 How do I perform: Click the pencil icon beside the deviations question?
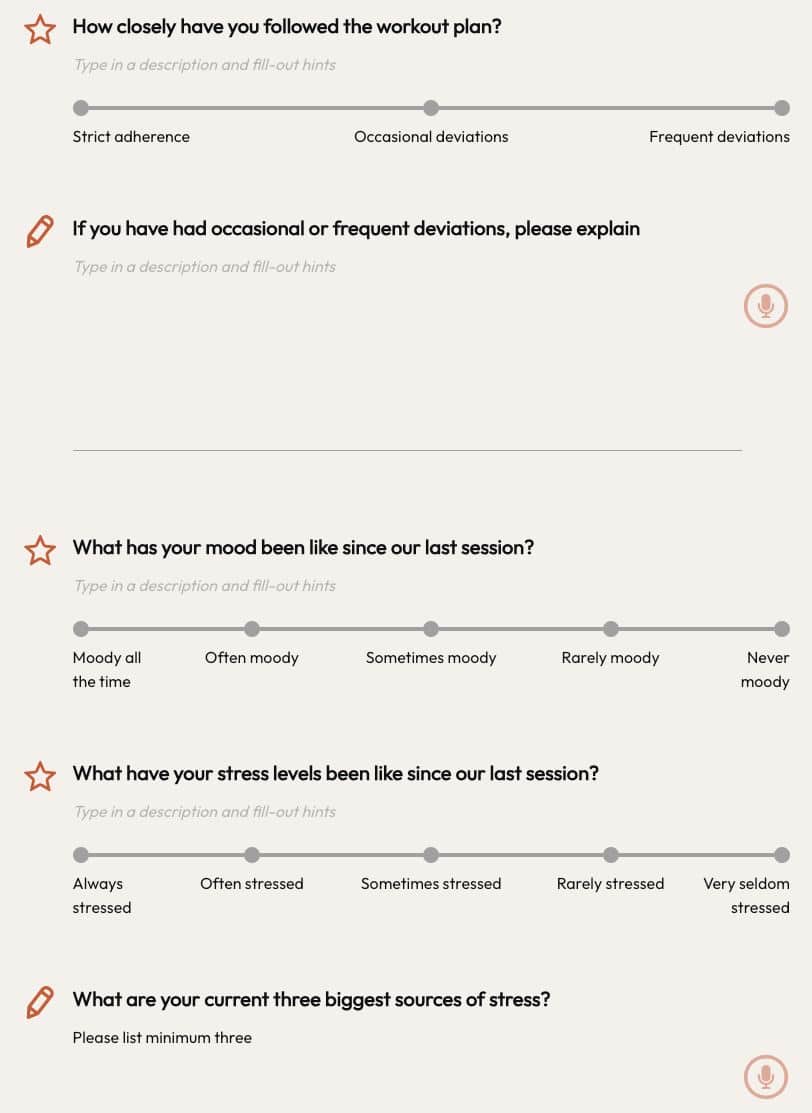(40, 231)
